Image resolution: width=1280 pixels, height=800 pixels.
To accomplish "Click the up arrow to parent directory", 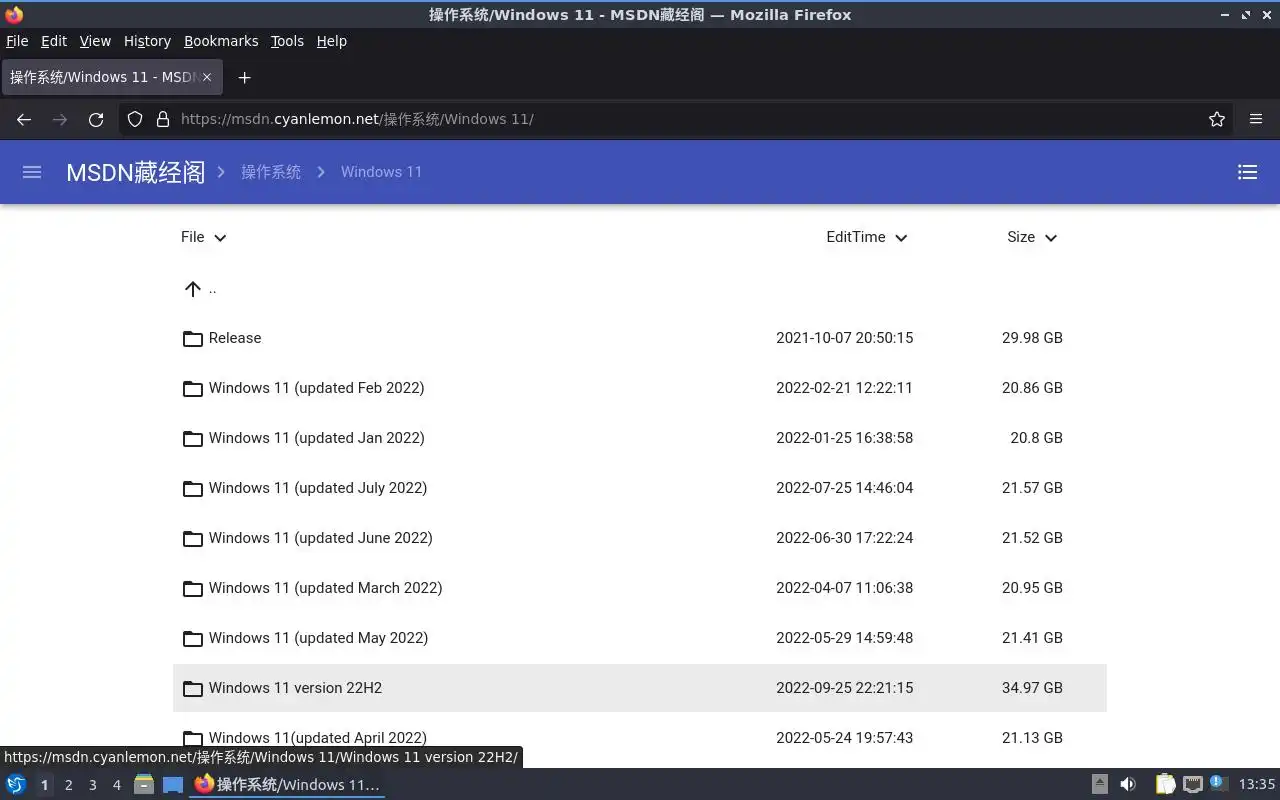I will point(193,289).
